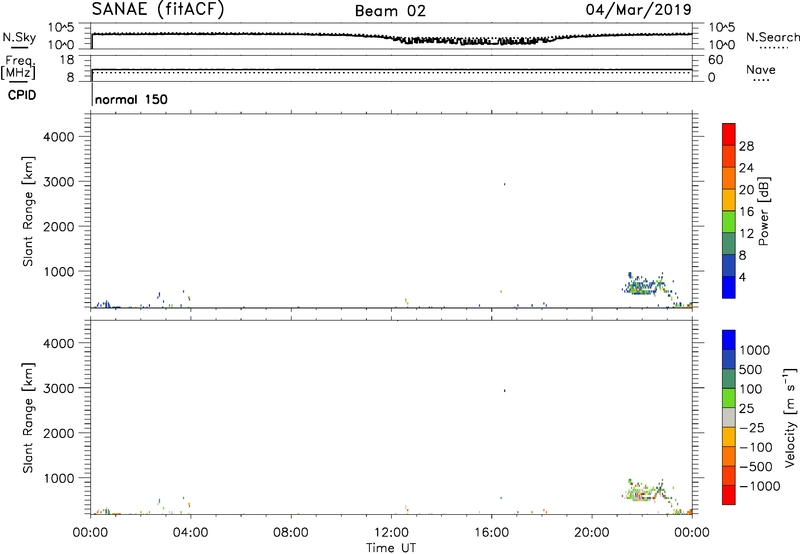Screen dimensions: 800x554
Task: Pick the grey -25 to 25 velocity swatch
Action: pos(729,417)
